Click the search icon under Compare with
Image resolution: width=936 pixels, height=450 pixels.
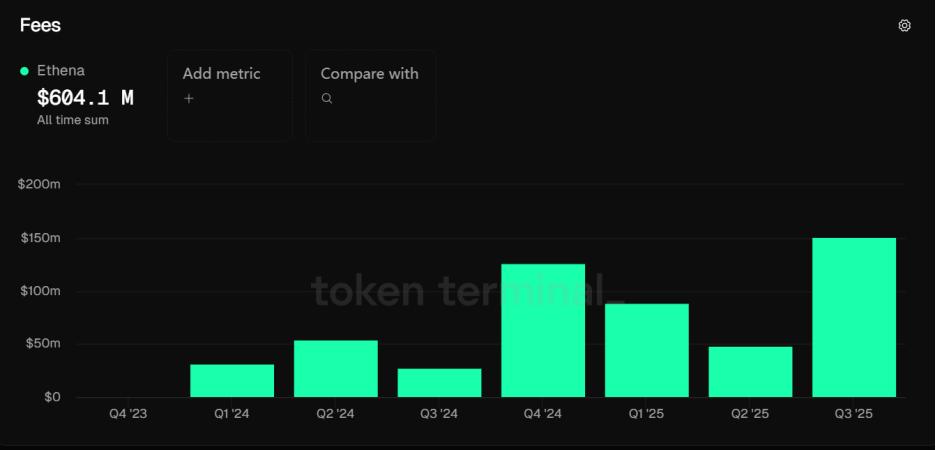327,98
